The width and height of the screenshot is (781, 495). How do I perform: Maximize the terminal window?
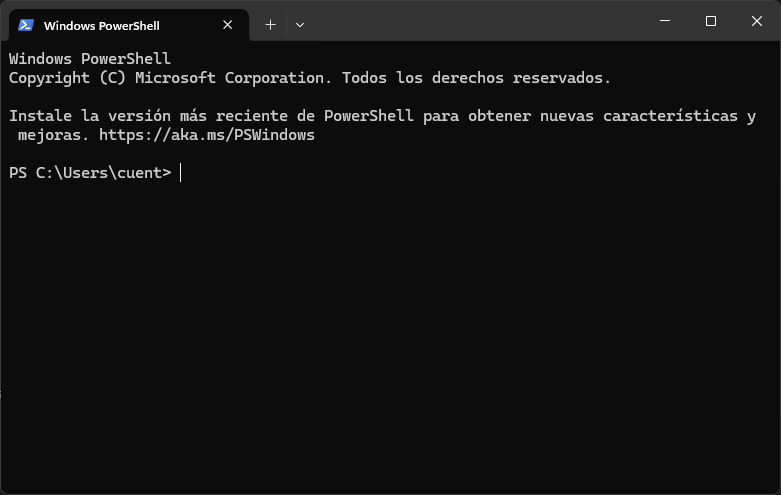711,21
